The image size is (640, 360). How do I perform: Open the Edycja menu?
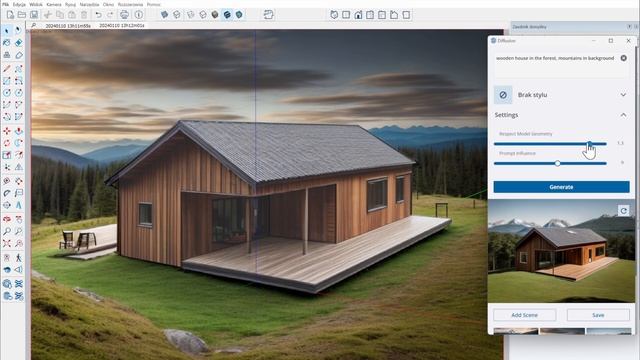(x=19, y=4)
